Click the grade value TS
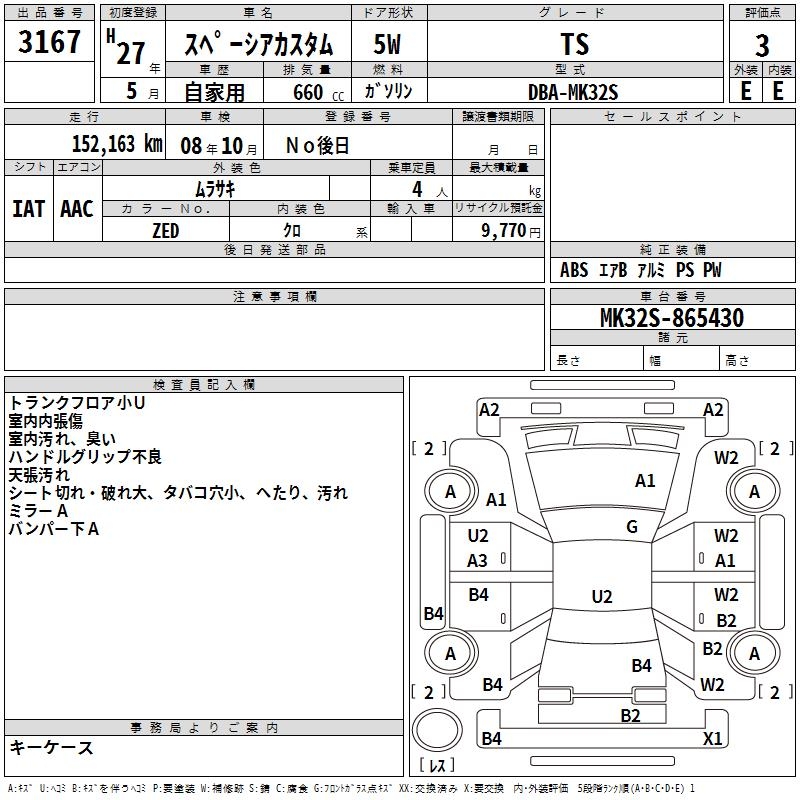 [x=575, y=44]
